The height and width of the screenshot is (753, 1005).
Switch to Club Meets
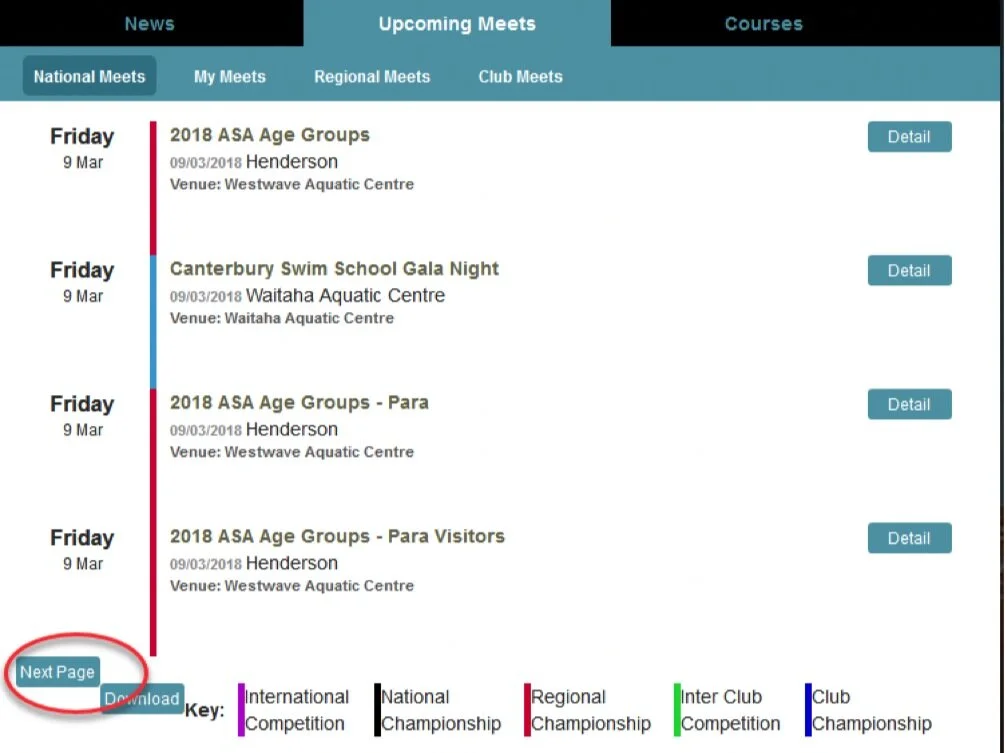pos(520,76)
